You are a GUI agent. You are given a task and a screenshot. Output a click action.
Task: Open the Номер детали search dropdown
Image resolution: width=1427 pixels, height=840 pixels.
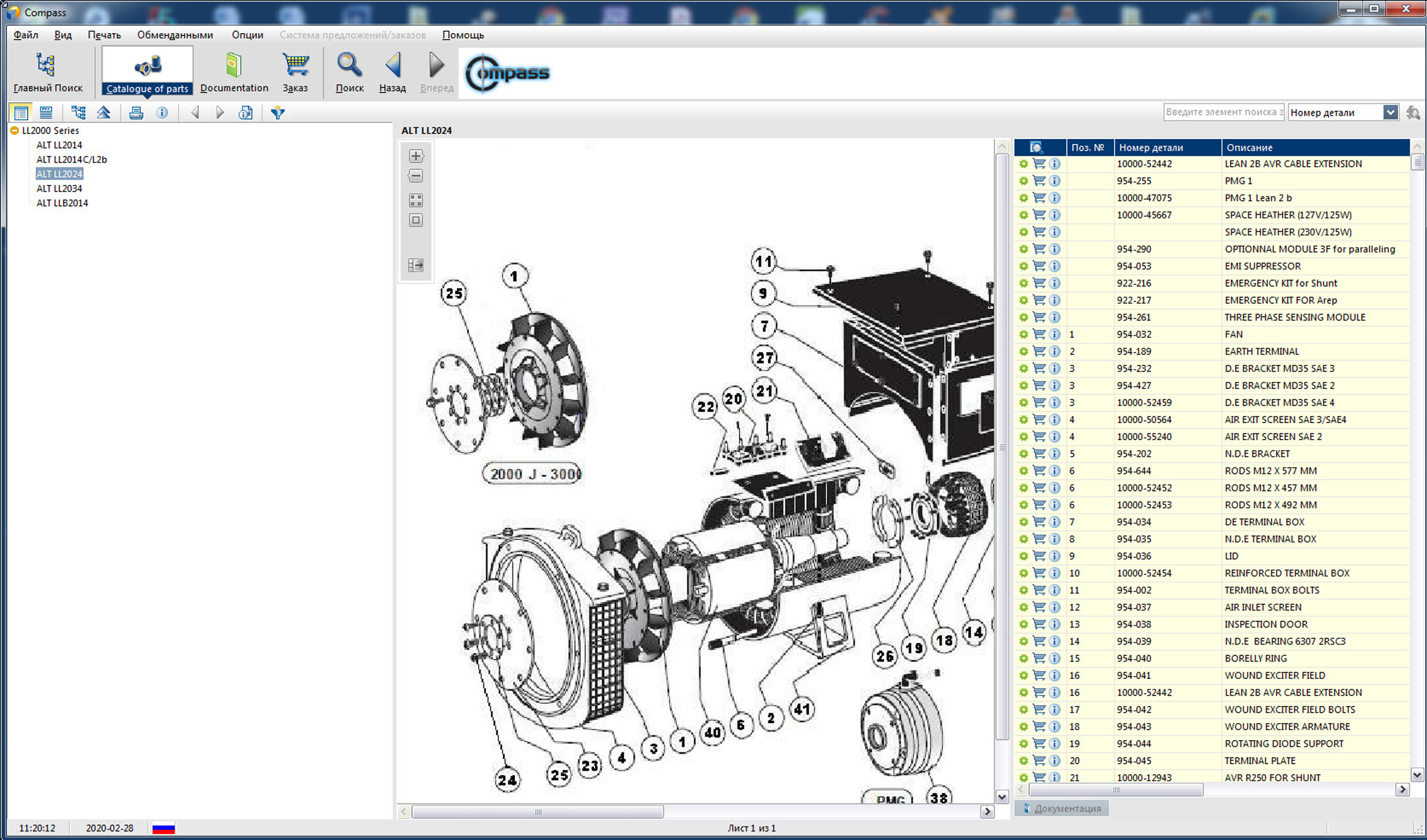point(1390,113)
